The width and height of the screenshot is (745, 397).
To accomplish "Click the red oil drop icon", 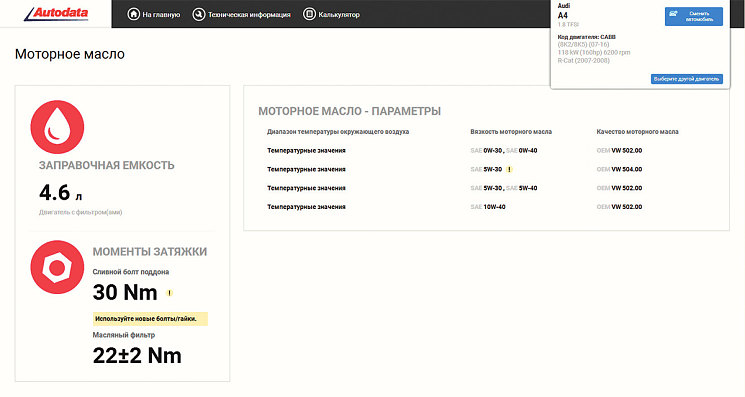I will (57, 127).
